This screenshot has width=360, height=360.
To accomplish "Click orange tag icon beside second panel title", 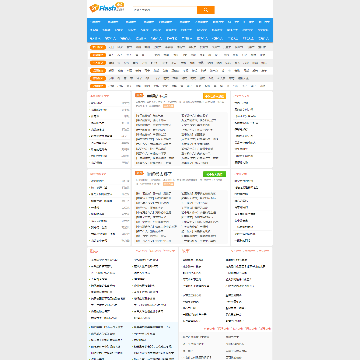I will coord(139,173).
